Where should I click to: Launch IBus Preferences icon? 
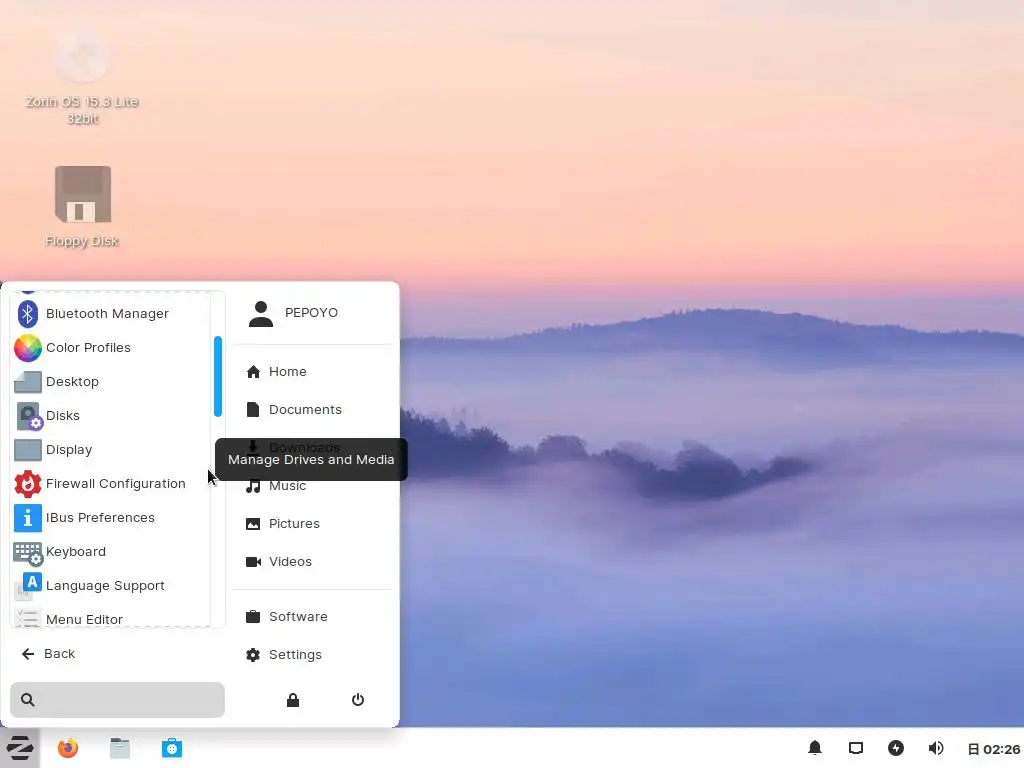[27, 518]
